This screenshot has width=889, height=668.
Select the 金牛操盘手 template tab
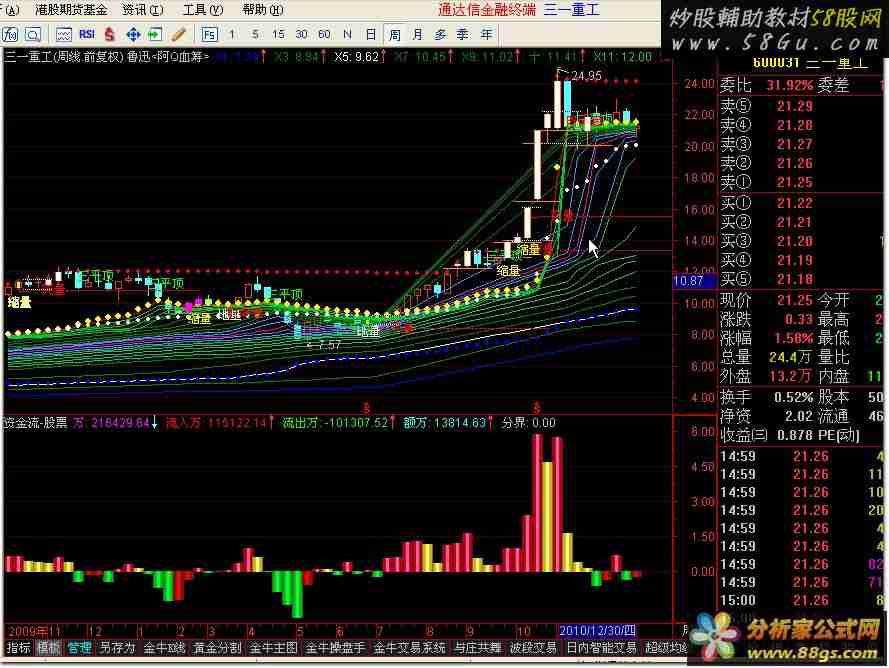pyautogui.click(x=335, y=648)
